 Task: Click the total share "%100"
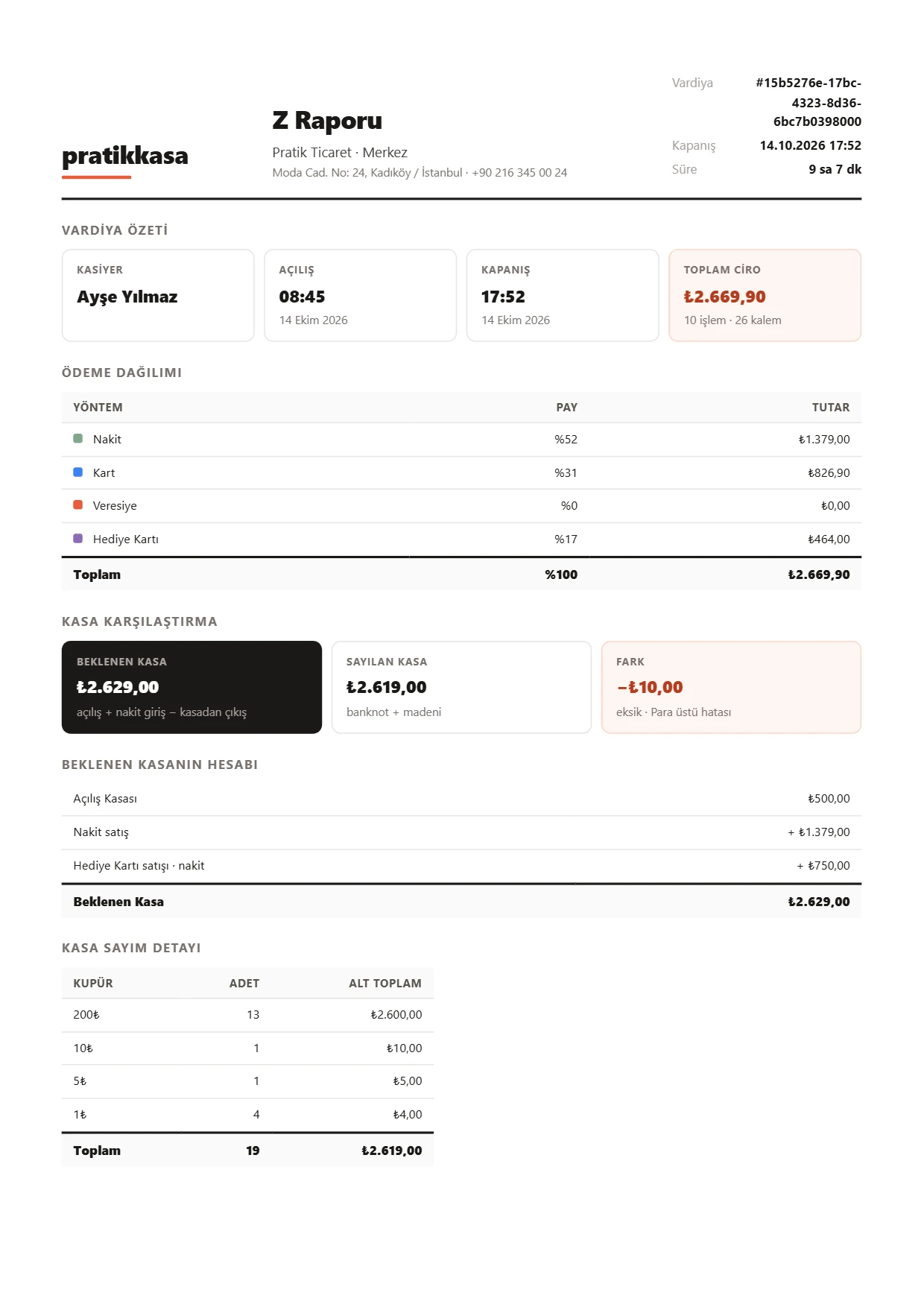pos(561,575)
